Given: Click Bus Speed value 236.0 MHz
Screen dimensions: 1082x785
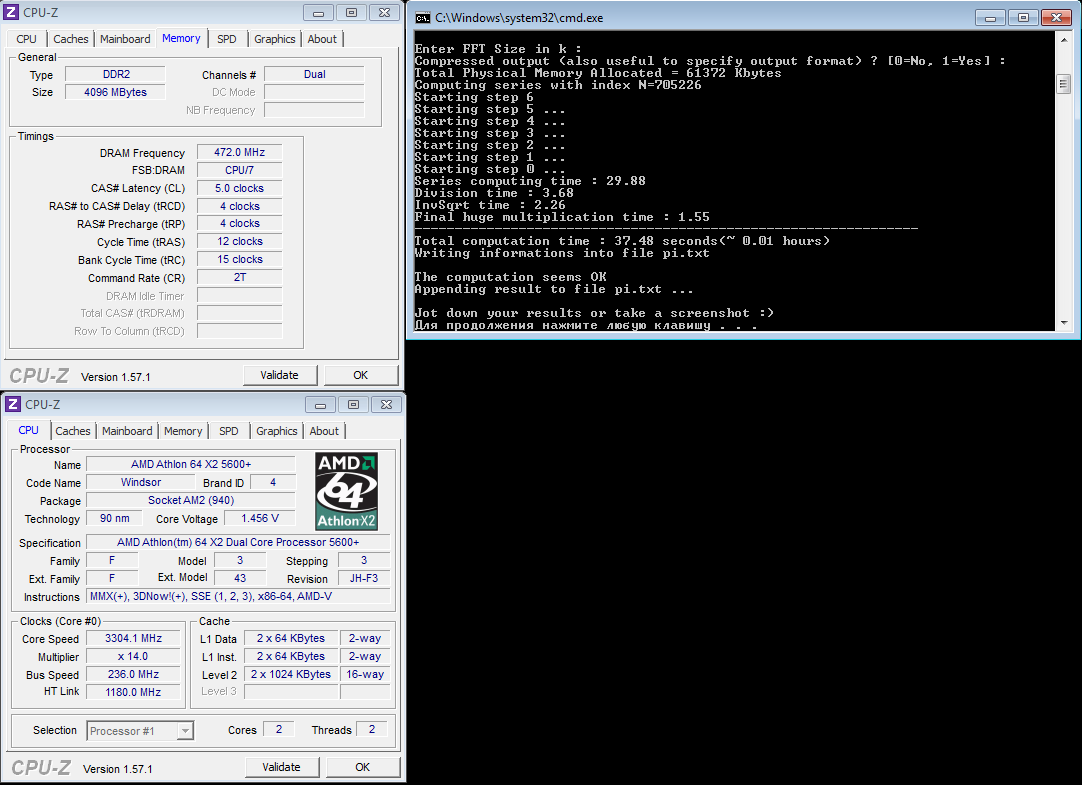Looking at the screenshot, I should (x=133, y=675).
